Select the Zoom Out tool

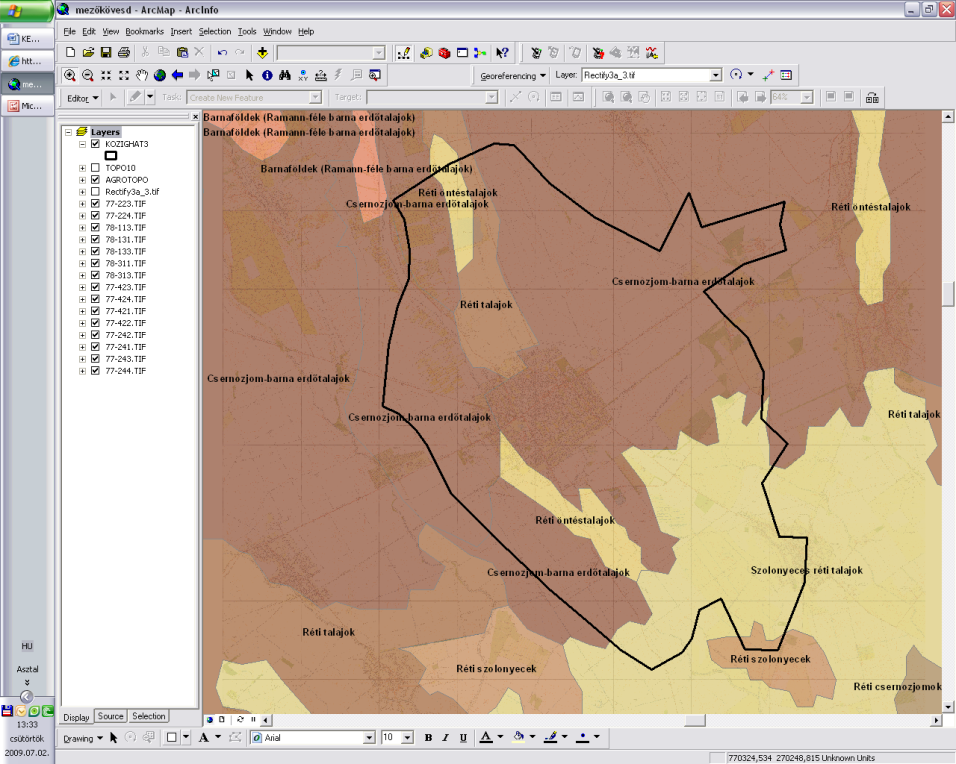88,75
